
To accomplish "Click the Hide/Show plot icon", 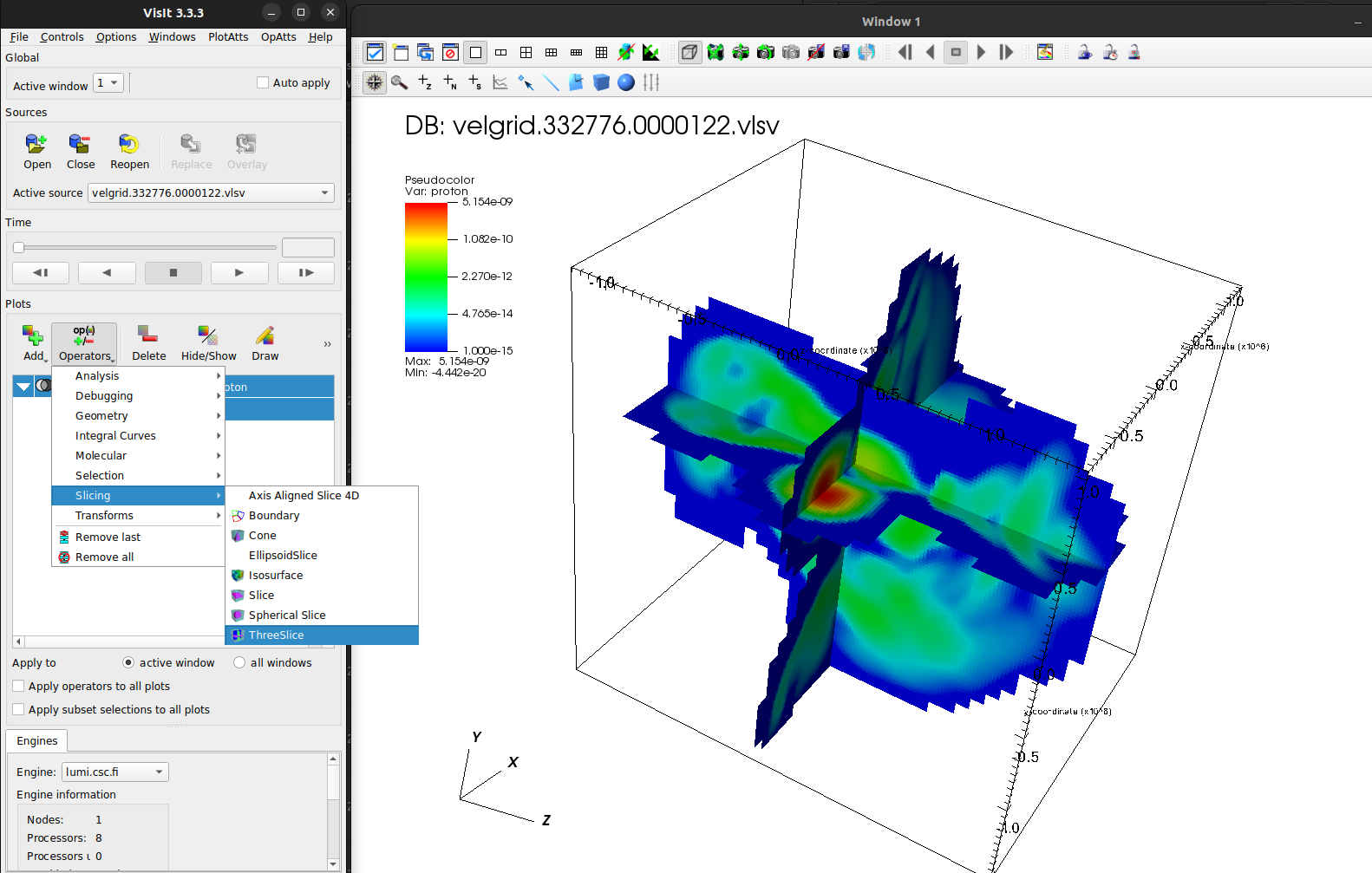I will point(208,343).
